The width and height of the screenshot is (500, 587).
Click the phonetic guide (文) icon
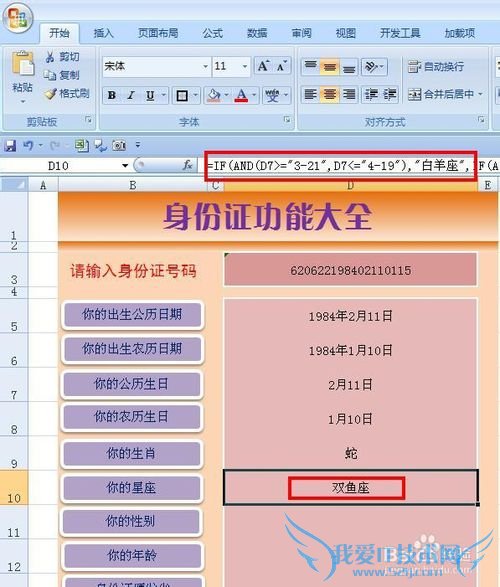pos(272,95)
